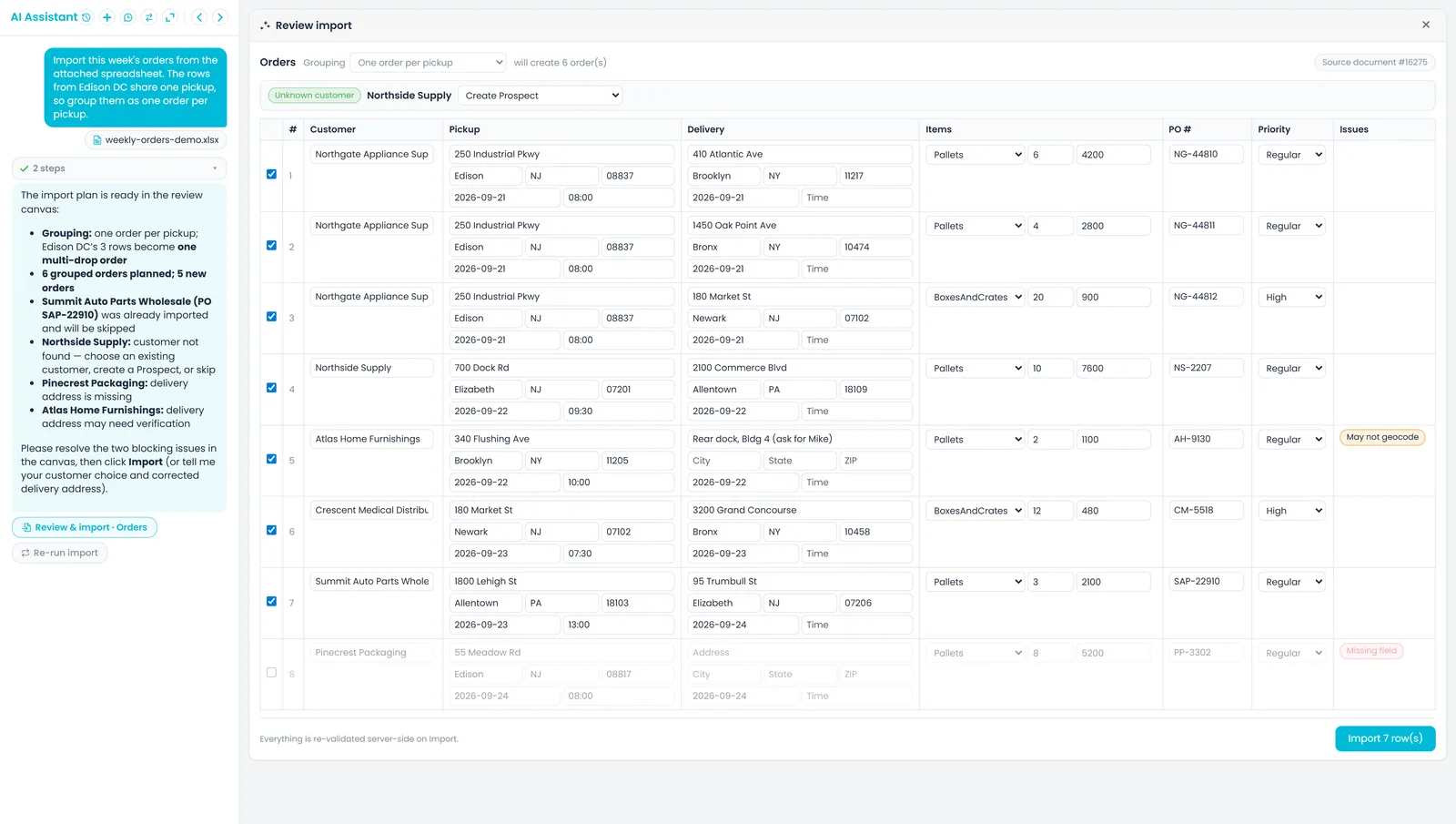Go to next with right chevron
The width and height of the screenshot is (1456, 824).
[220, 17]
